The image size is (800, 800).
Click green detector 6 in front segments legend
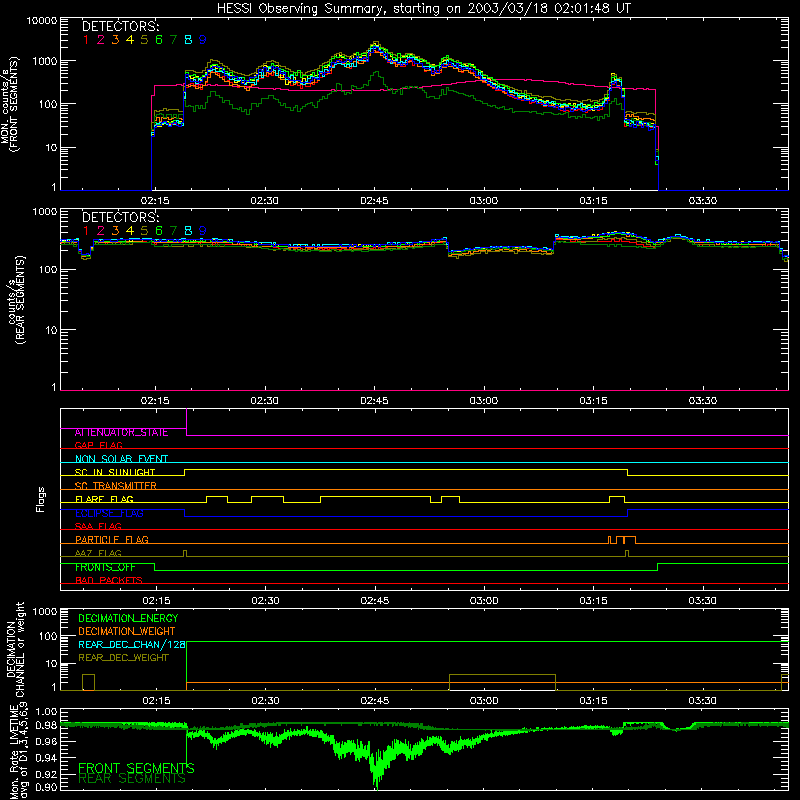coord(159,40)
